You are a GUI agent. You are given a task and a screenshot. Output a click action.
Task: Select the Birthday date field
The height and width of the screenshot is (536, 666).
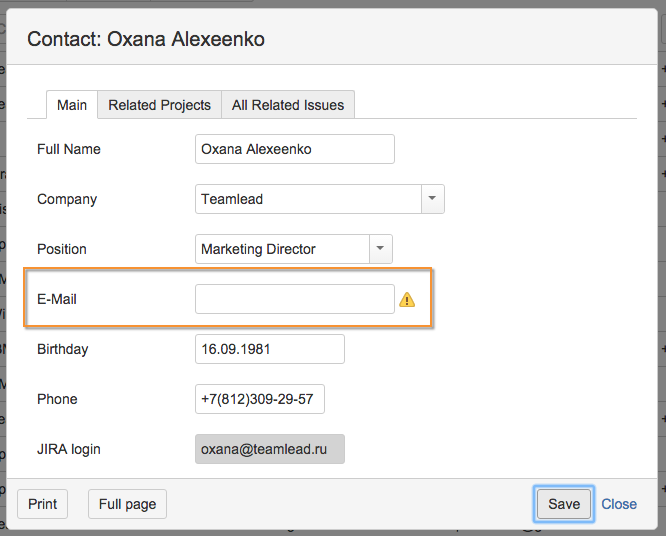270,349
